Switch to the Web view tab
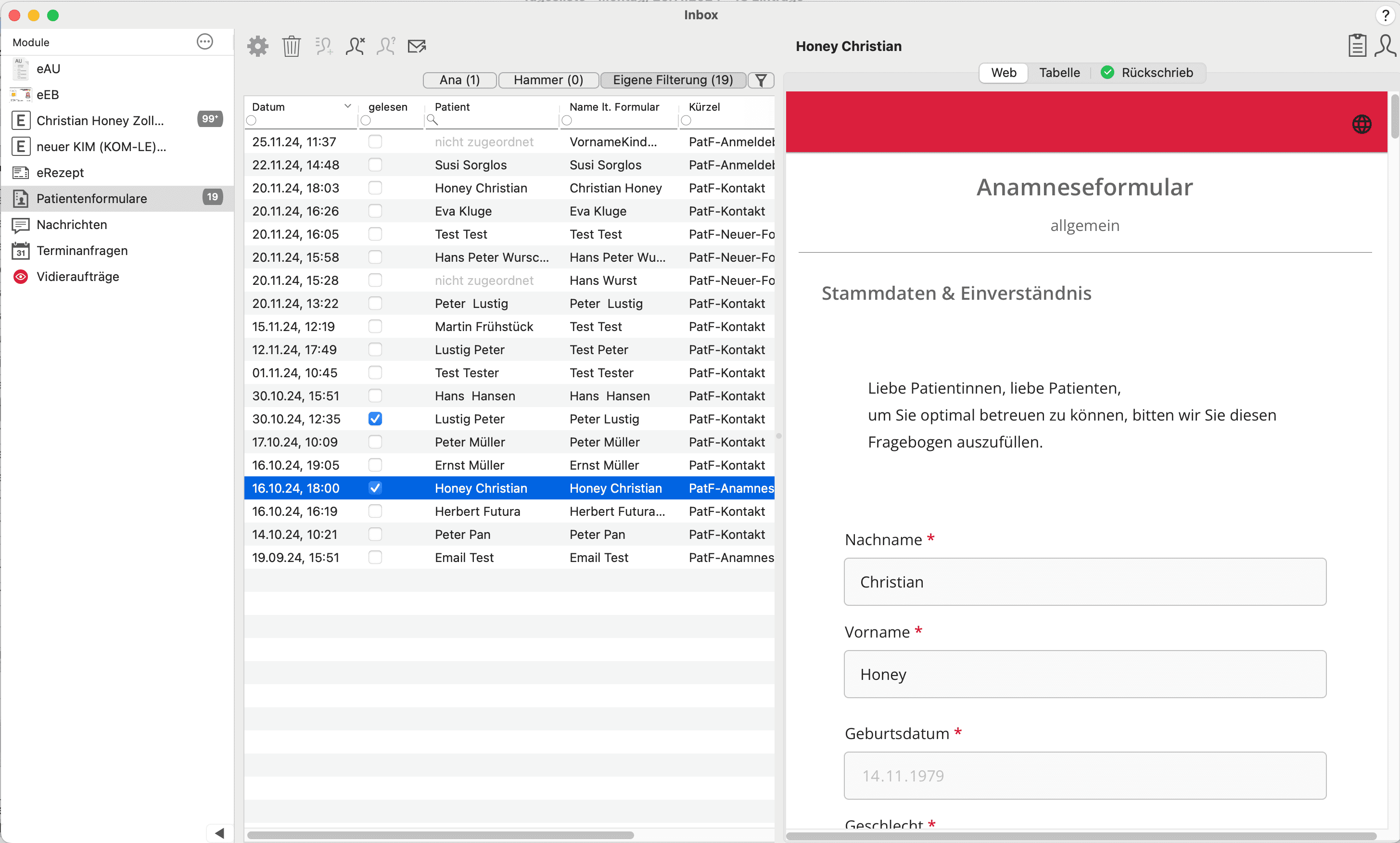 pos(1004,73)
